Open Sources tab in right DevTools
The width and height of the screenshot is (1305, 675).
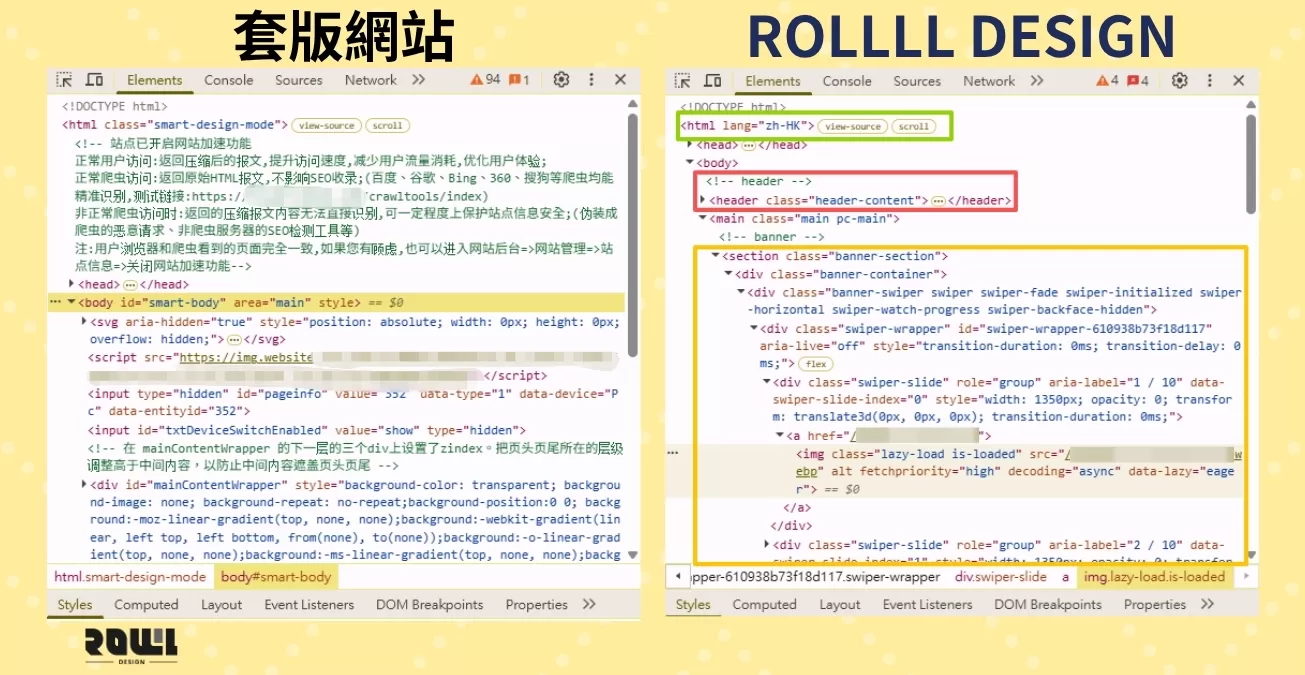[x=917, y=81]
